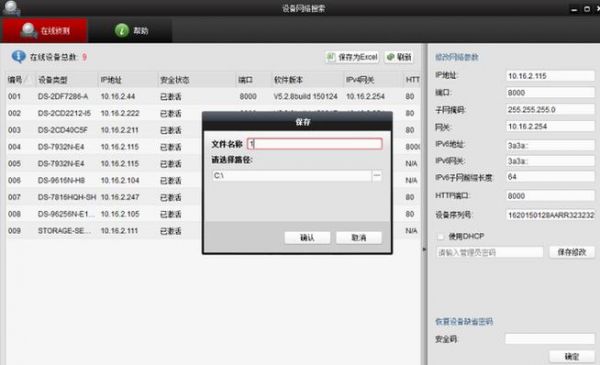The image size is (600, 365).
Task: Click V5.2.8build 150124 version cell
Action: tap(305, 96)
